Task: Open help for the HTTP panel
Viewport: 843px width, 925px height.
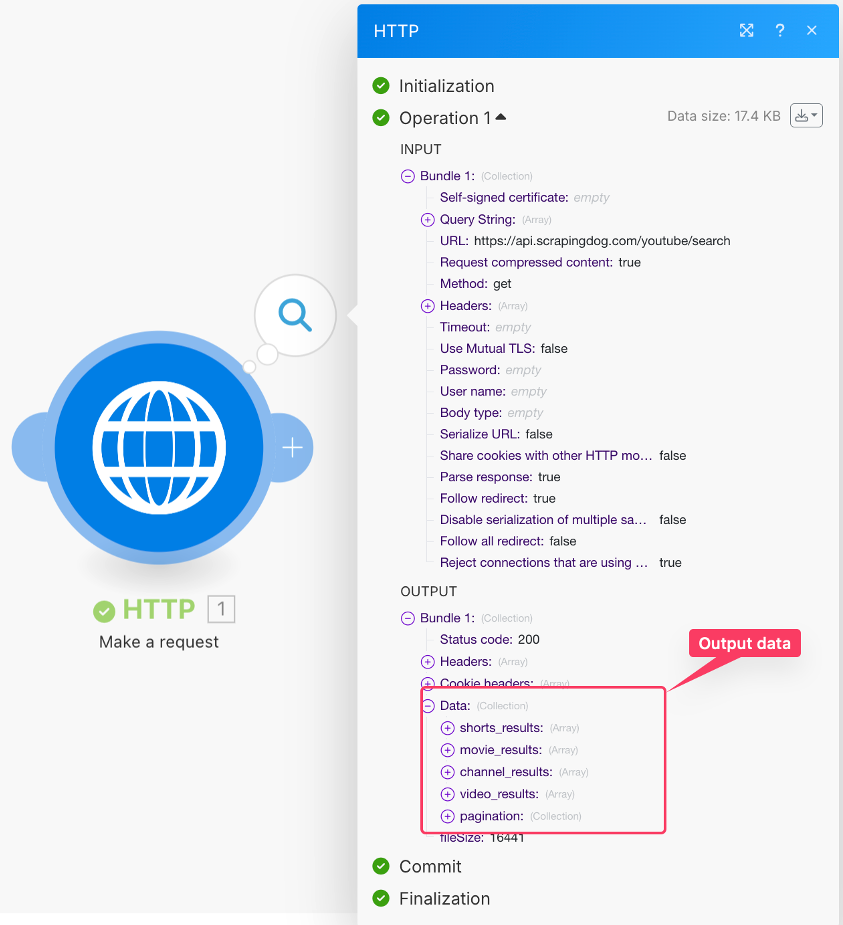Action: pos(780,31)
